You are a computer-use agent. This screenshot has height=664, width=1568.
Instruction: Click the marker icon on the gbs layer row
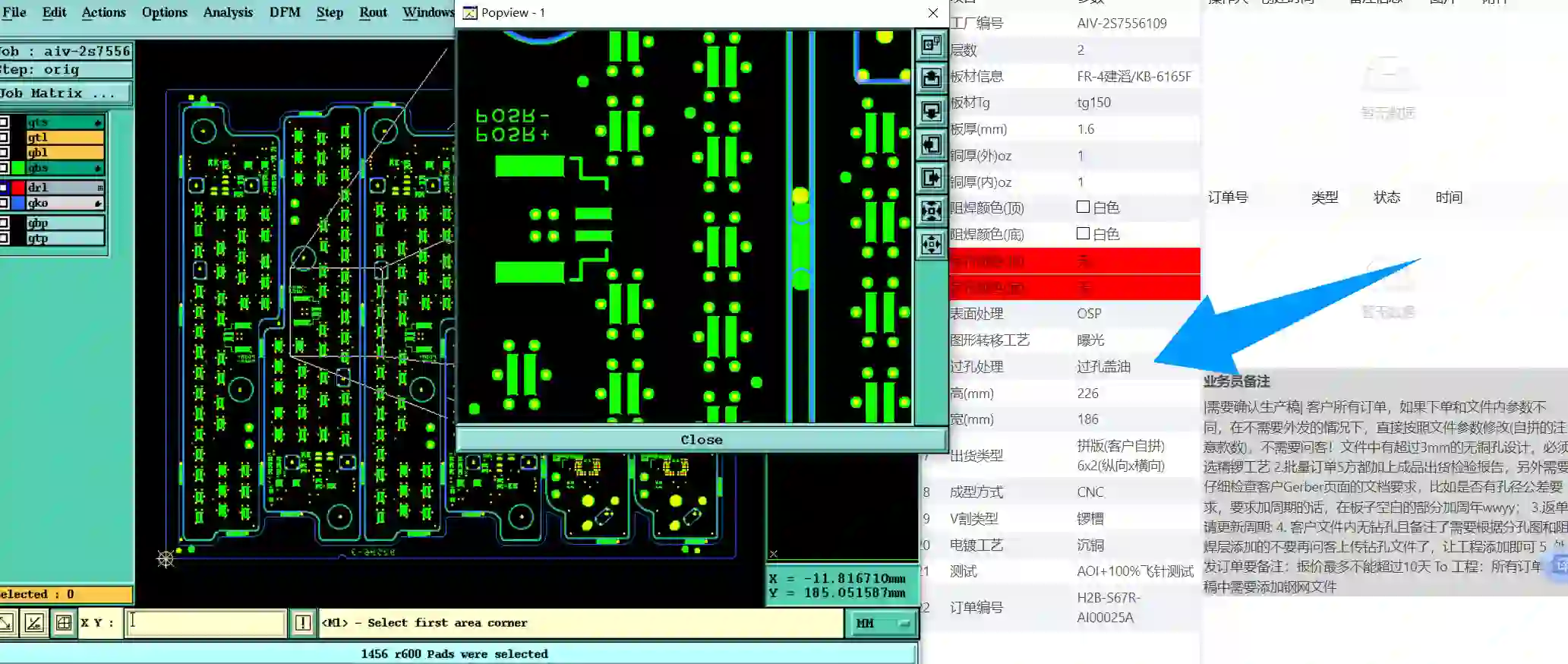pos(98,168)
